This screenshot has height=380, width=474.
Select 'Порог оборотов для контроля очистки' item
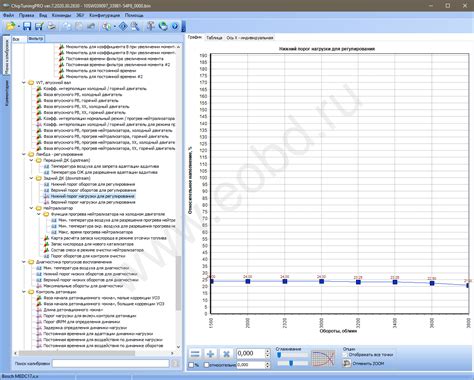[x=88, y=256]
